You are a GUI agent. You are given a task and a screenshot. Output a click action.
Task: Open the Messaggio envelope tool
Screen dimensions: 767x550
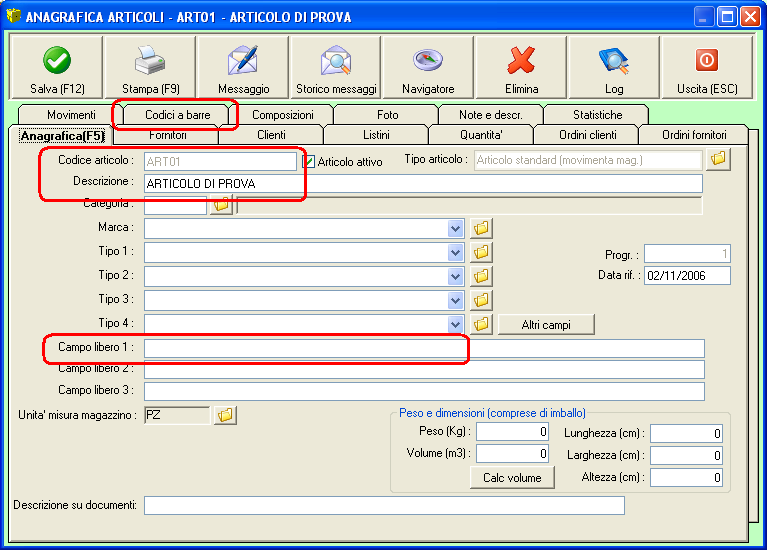(x=243, y=68)
